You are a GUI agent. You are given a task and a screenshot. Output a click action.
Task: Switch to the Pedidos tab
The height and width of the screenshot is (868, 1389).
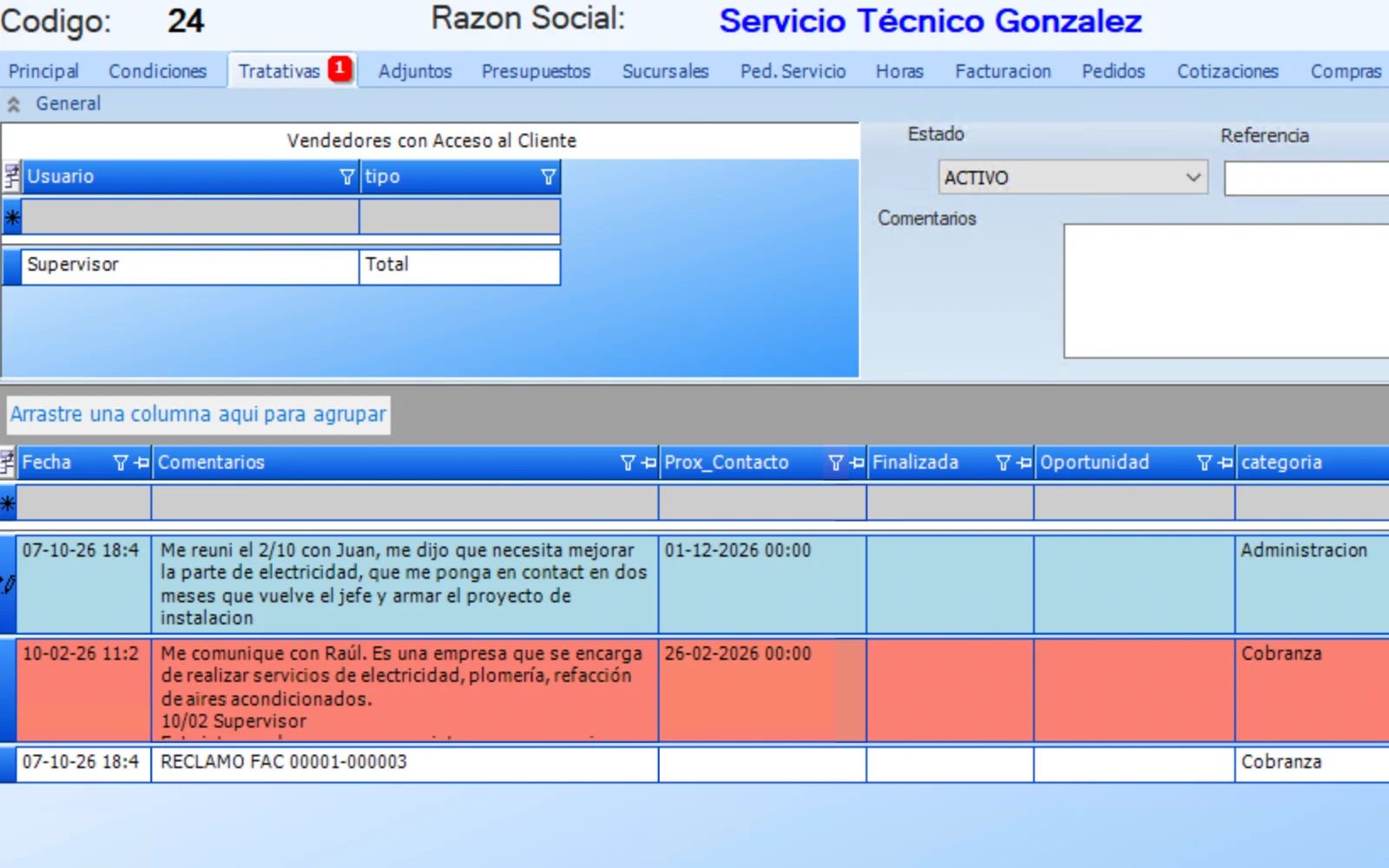(1113, 71)
